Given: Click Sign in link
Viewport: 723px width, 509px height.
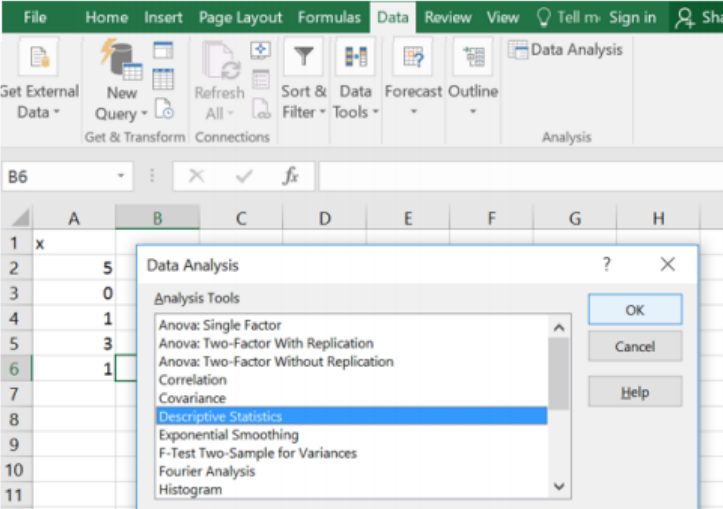Looking at the screenshot, I should pos(632,18).
